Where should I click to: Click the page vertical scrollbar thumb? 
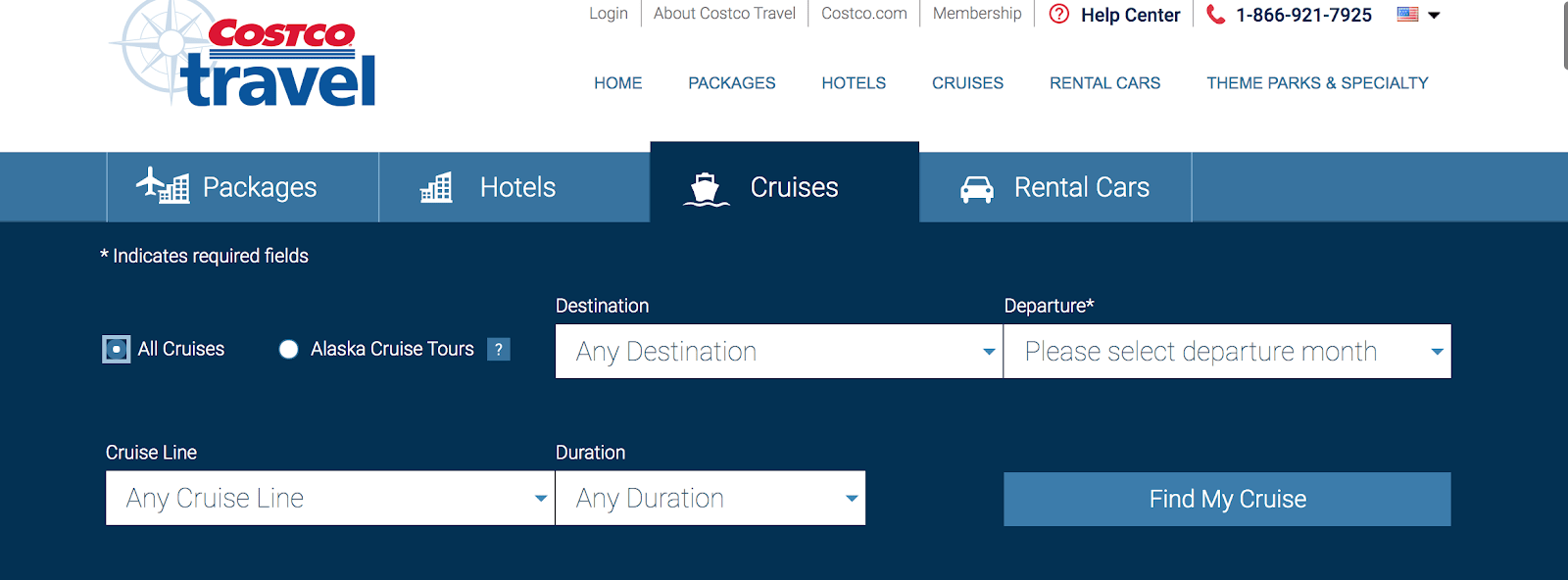[x=1564, y=34]
